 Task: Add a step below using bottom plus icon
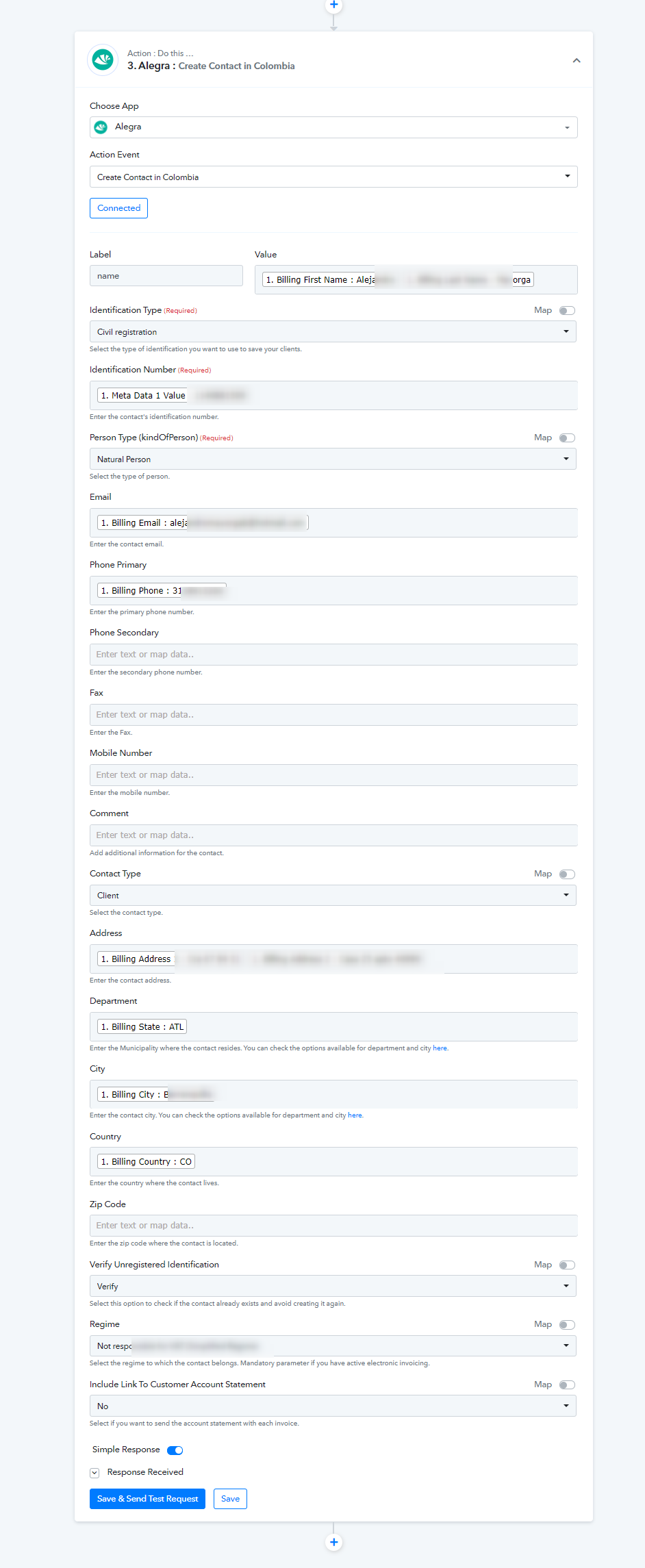(333, 1542)
